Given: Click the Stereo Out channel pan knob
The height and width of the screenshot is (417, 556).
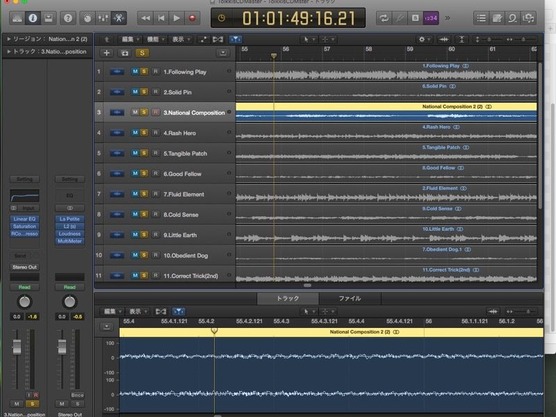Looking at the screenshot, I should (x=70, y=302).
